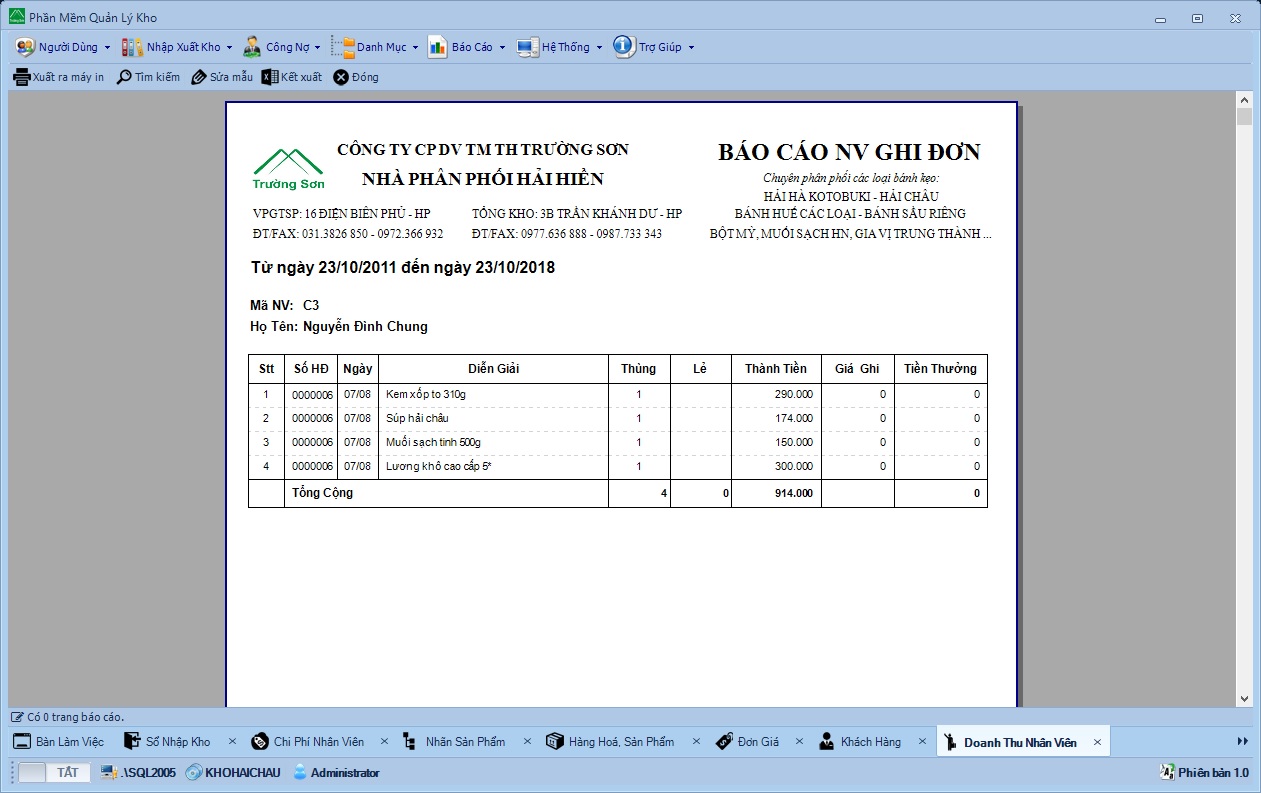1261x793 pixels.
Task: Export report with Kết xuất icon
Action: [x=270, y=77]
